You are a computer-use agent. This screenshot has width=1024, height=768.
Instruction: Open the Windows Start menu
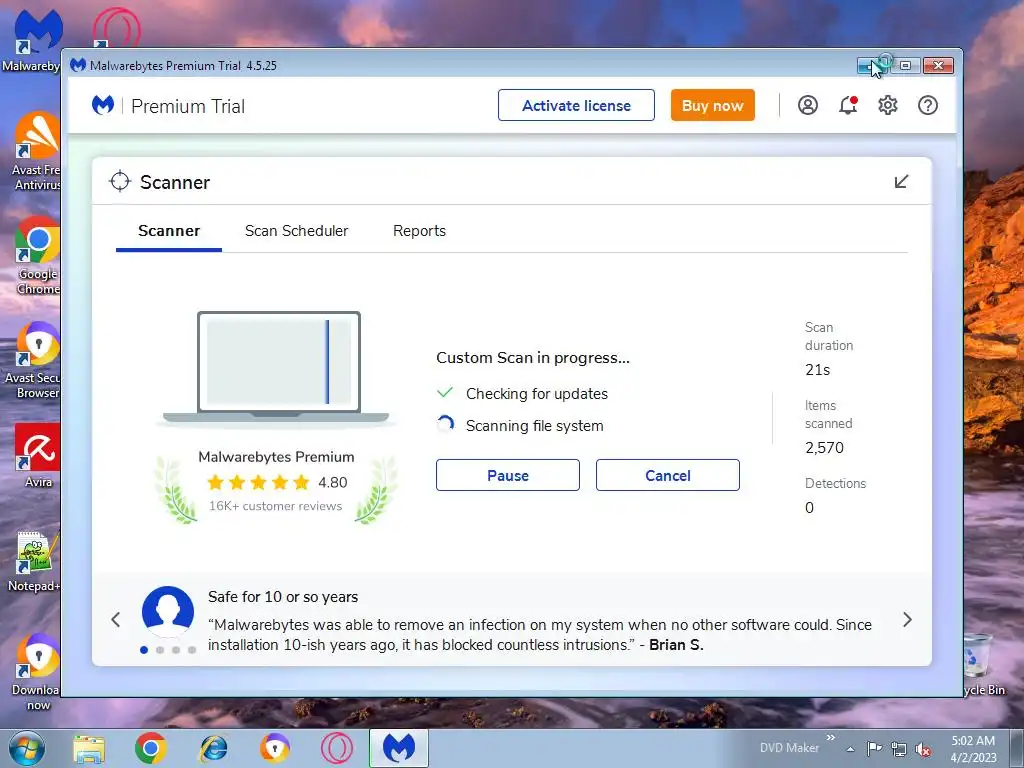click(27, 748)
